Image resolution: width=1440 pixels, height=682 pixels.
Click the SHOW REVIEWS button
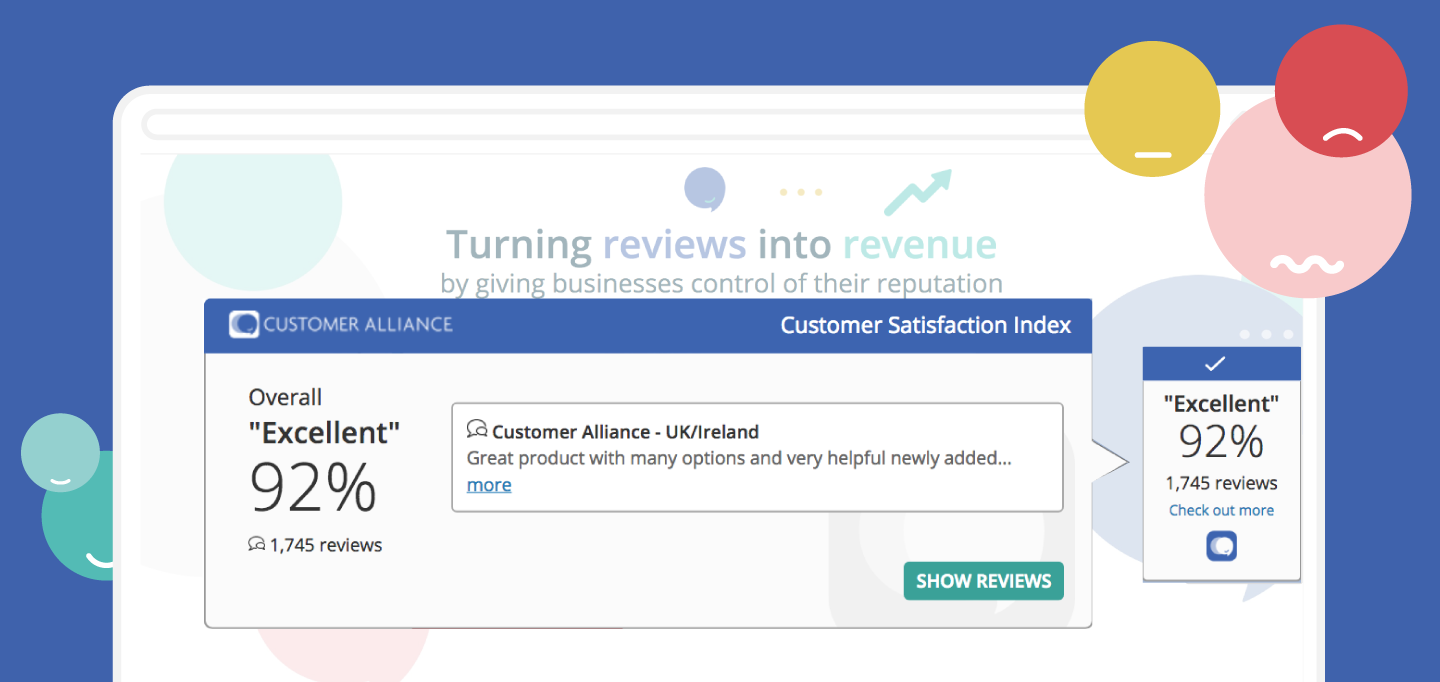point(984,581)
